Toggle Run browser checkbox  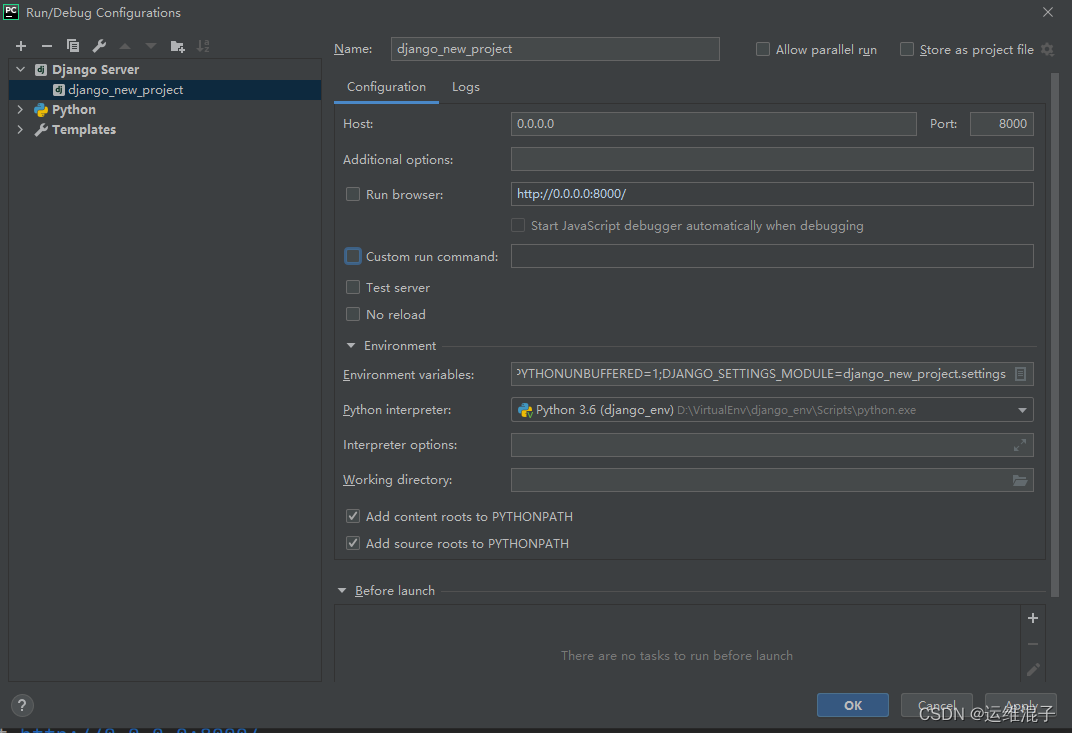click(x=353, y=194)
